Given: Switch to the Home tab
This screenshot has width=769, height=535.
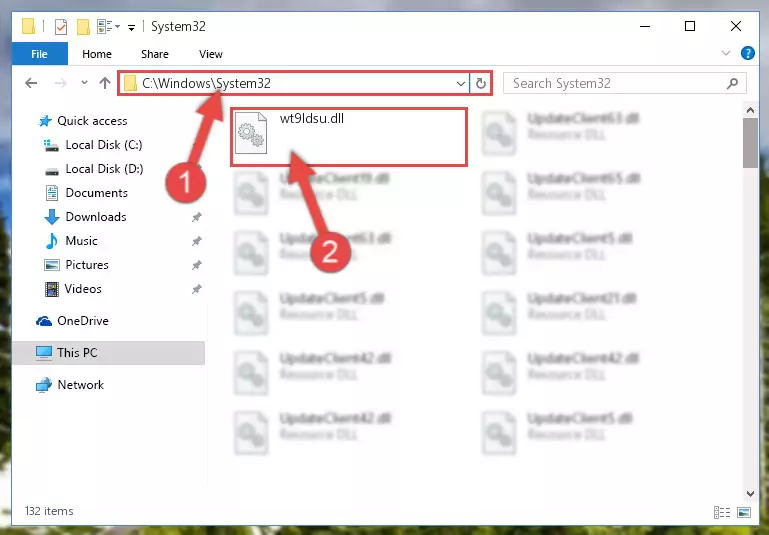Looking at the screenshot, I should 97,54.
